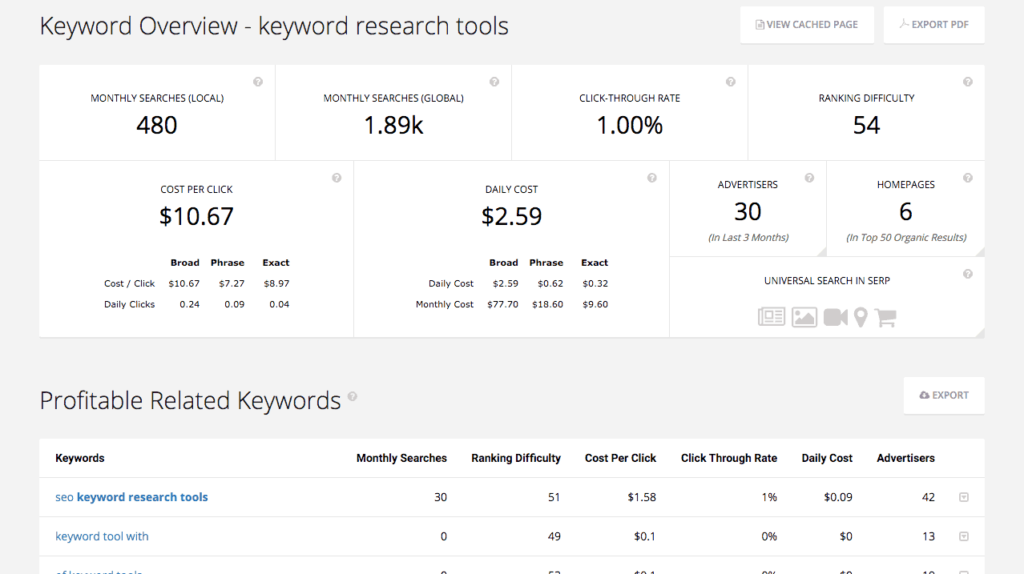Open the 'keyword tool with' keyword link
Screen dimensions: 1024x574
click(x=102, y=536)
